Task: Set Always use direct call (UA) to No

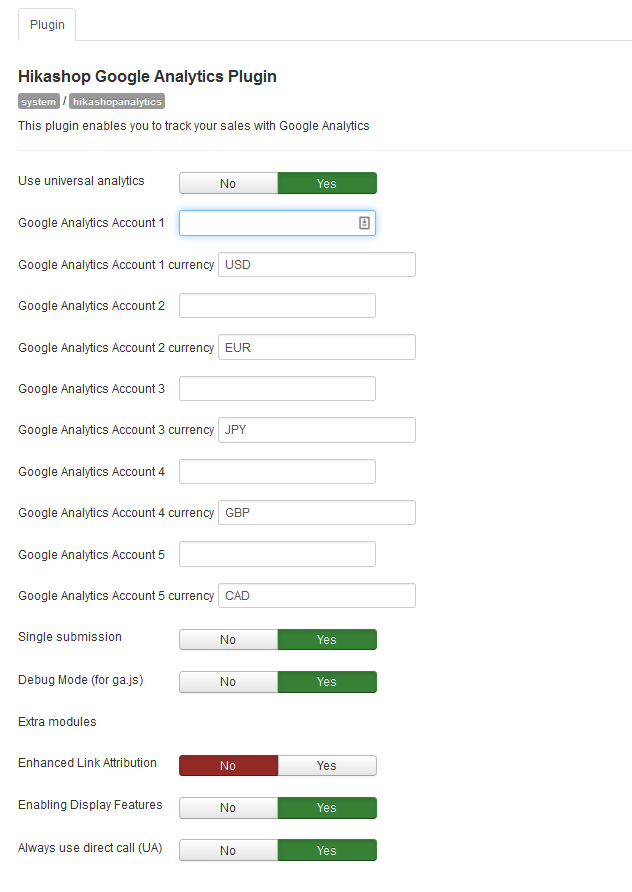Action: coord(228,850)
